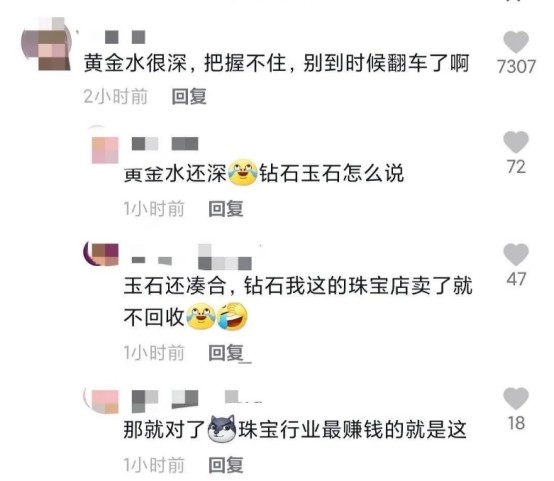
Task: Reply to the 珠宝行业最赚钱 comment
Action: pyautogui.click(x=226, y=465)
